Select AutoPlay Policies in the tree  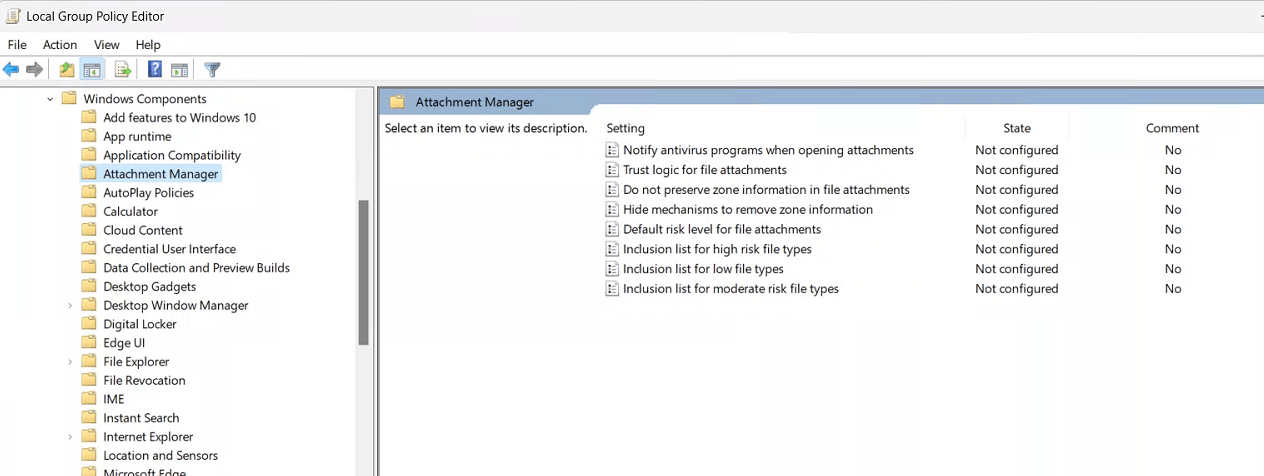(148, 193)
